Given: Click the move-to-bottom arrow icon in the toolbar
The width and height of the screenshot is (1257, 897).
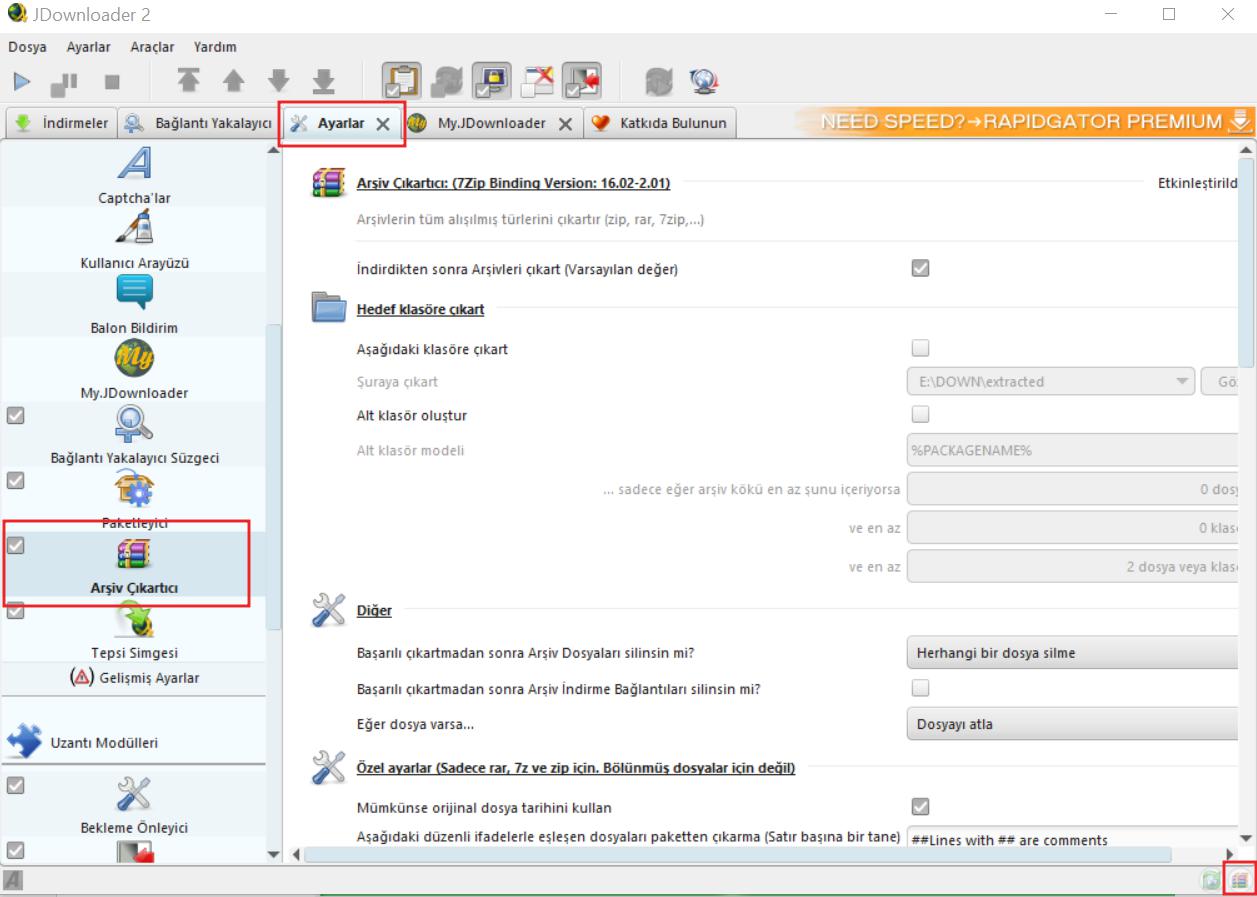Looking at the screenshot, I should pyautogui.click(x=323, y=82).
